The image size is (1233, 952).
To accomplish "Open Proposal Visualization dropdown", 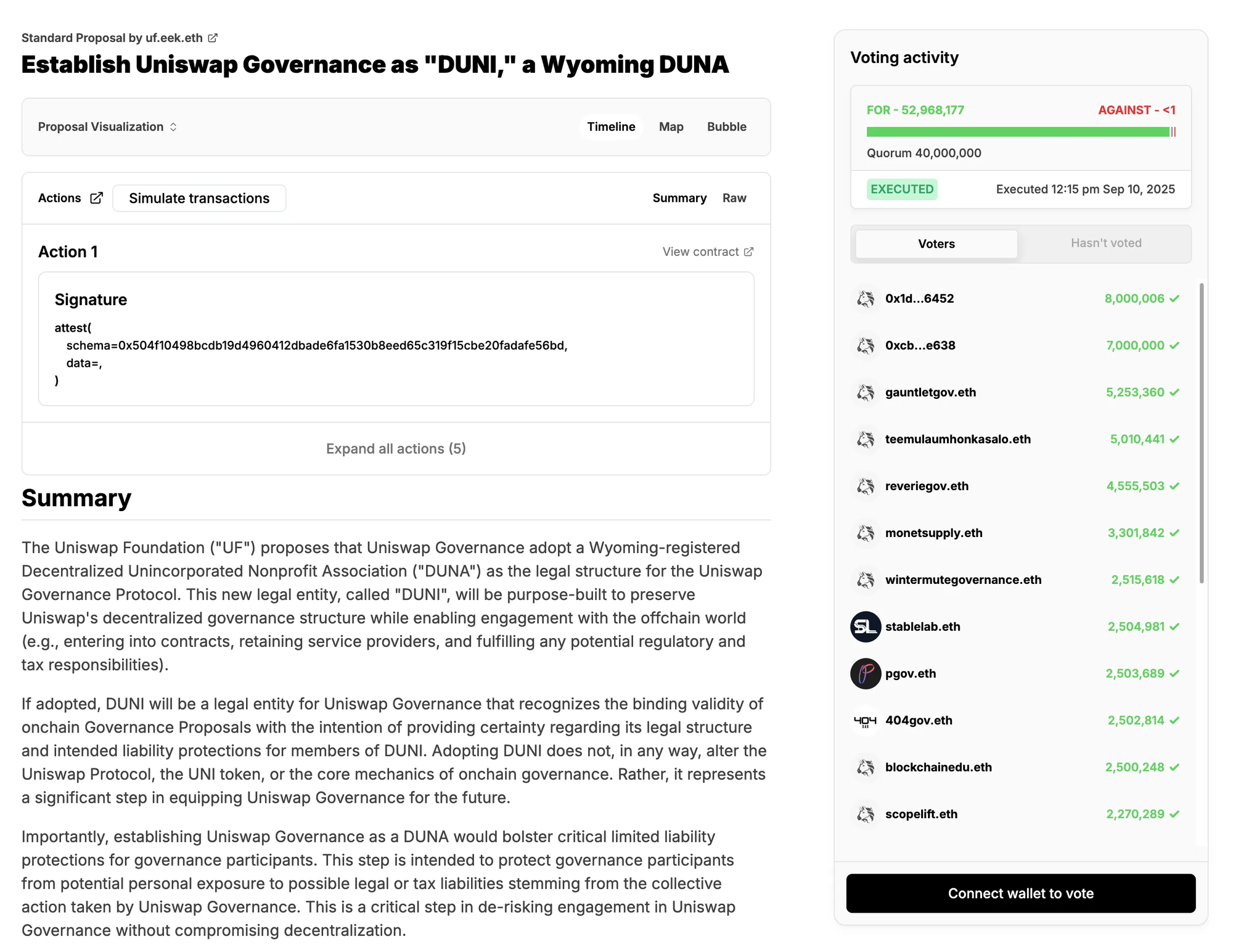I will (x=108, y=126).
